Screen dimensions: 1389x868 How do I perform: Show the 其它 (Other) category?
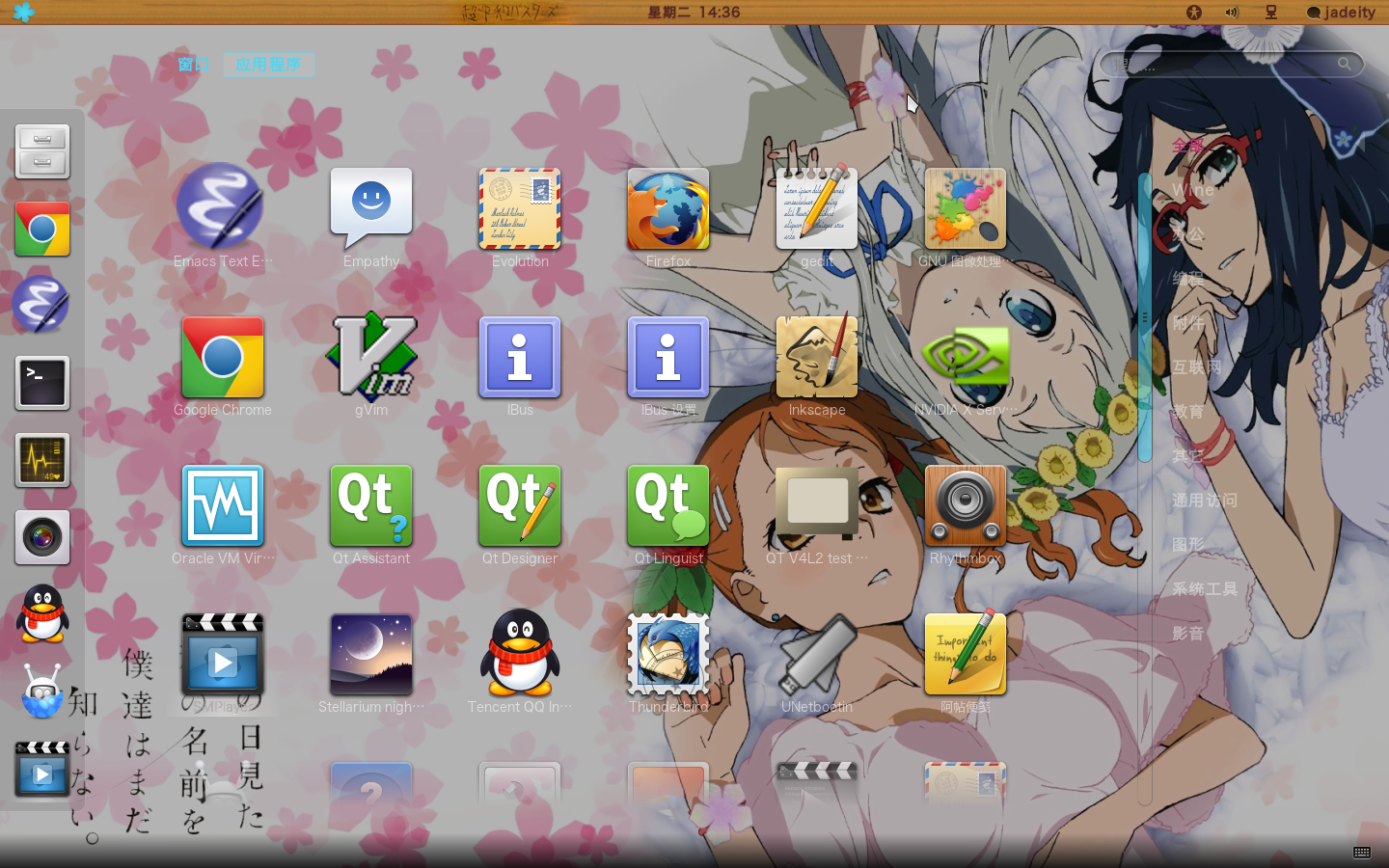(1188, 456)
